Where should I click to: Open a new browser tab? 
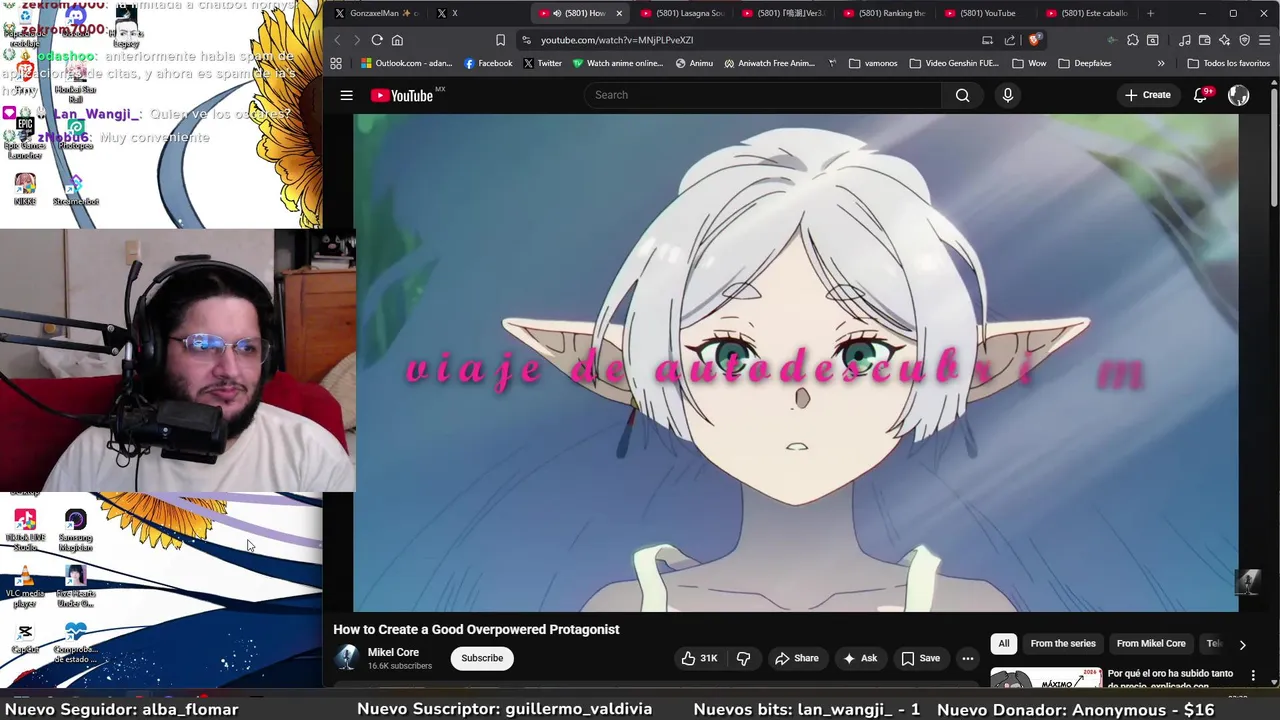click(x=1150, y=13)
